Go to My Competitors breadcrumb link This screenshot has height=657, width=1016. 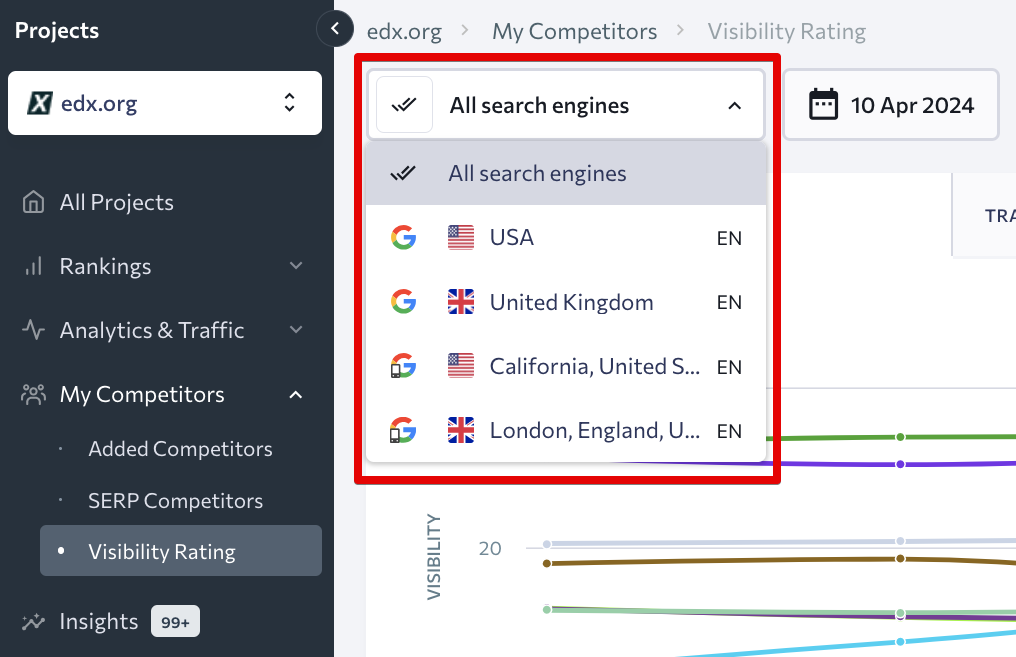click(x=575, y=31)
